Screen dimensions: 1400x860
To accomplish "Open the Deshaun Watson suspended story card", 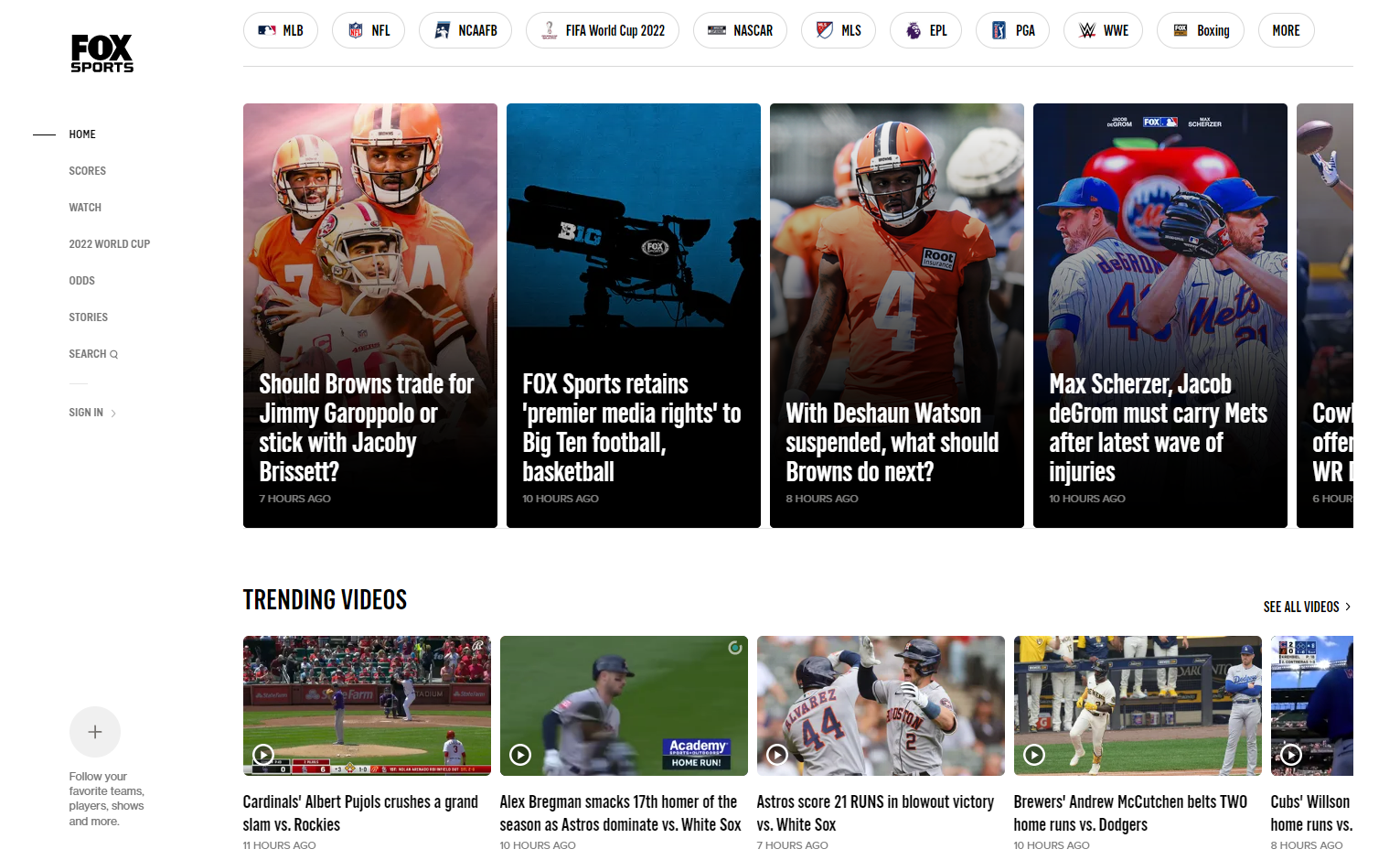I will 896,316.
